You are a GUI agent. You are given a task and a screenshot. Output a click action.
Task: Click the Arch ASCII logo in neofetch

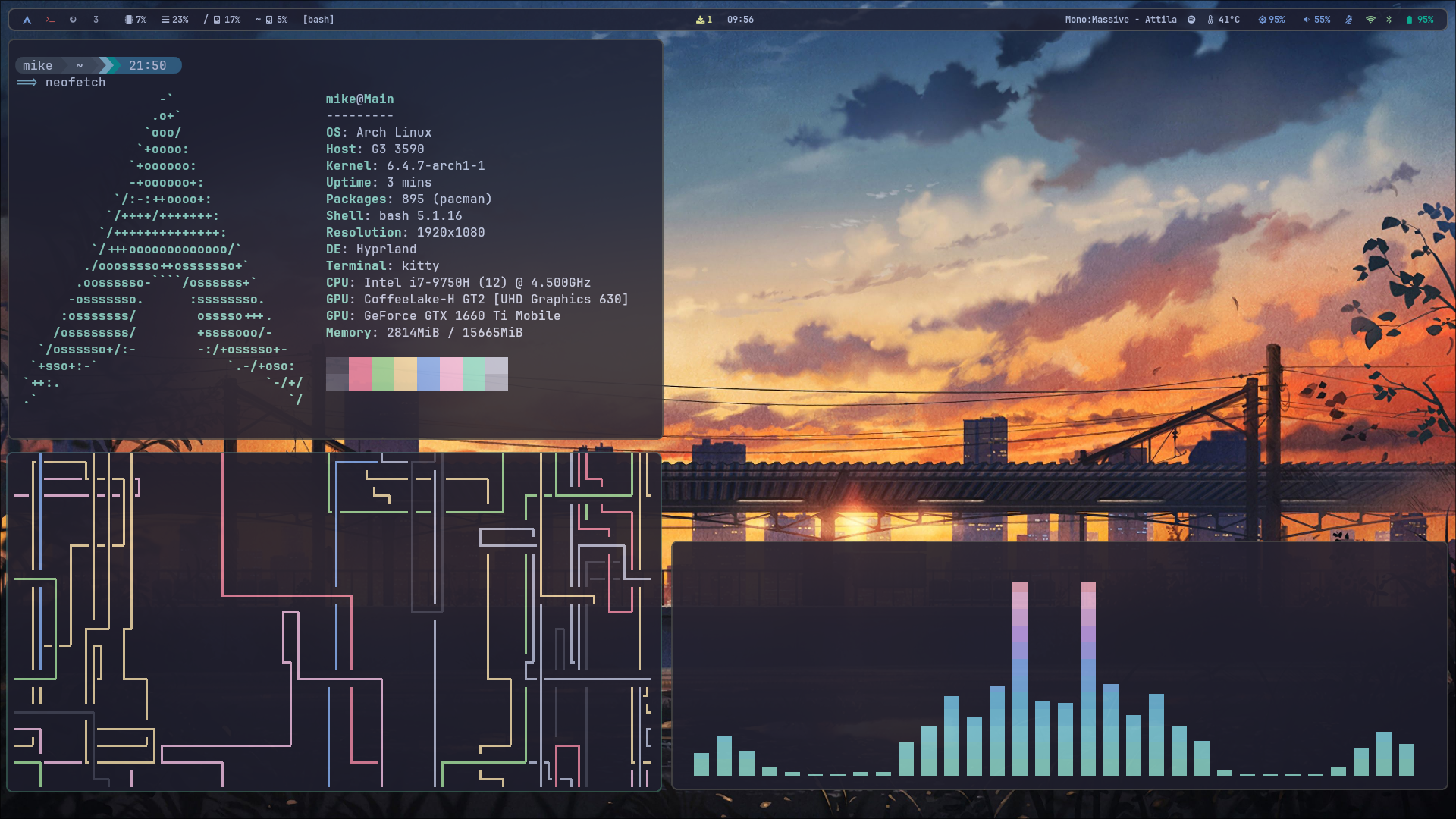tap(163, 249)
